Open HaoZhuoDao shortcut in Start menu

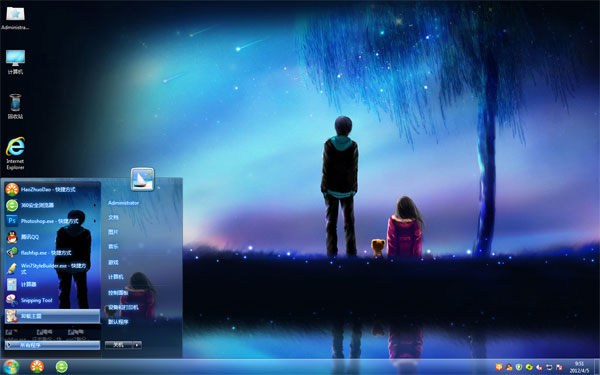52,189
